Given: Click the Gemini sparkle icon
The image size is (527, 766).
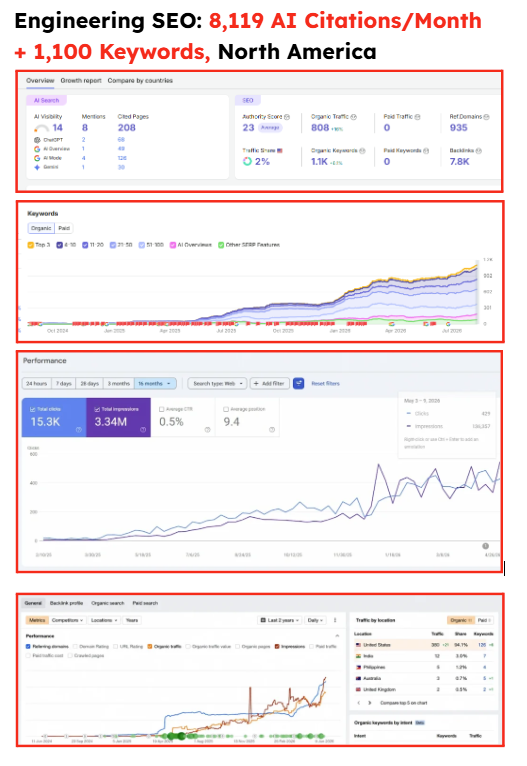Looking at the screenshot, I should (37, 167).
